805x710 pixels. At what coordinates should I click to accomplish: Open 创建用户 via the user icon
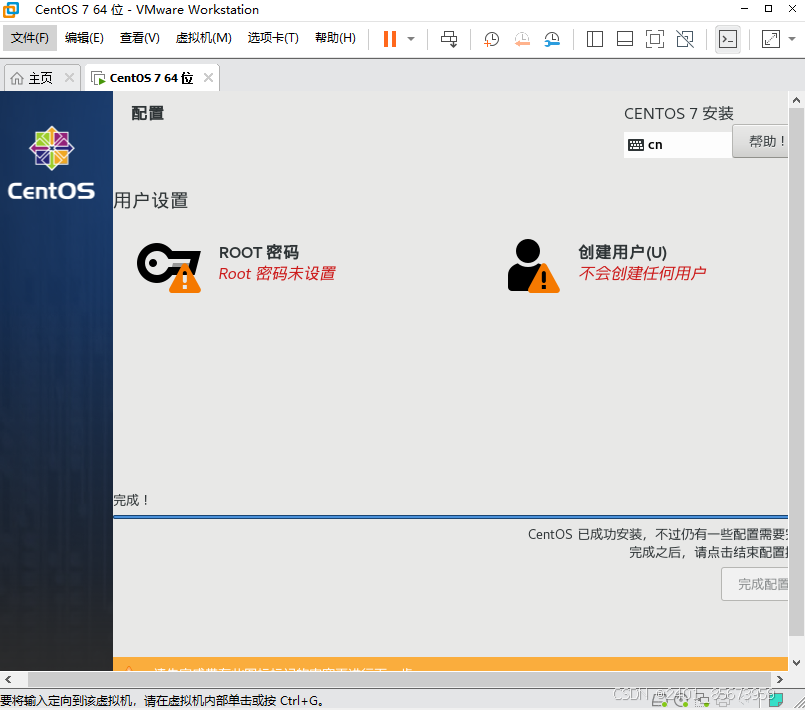click(533, 266)
